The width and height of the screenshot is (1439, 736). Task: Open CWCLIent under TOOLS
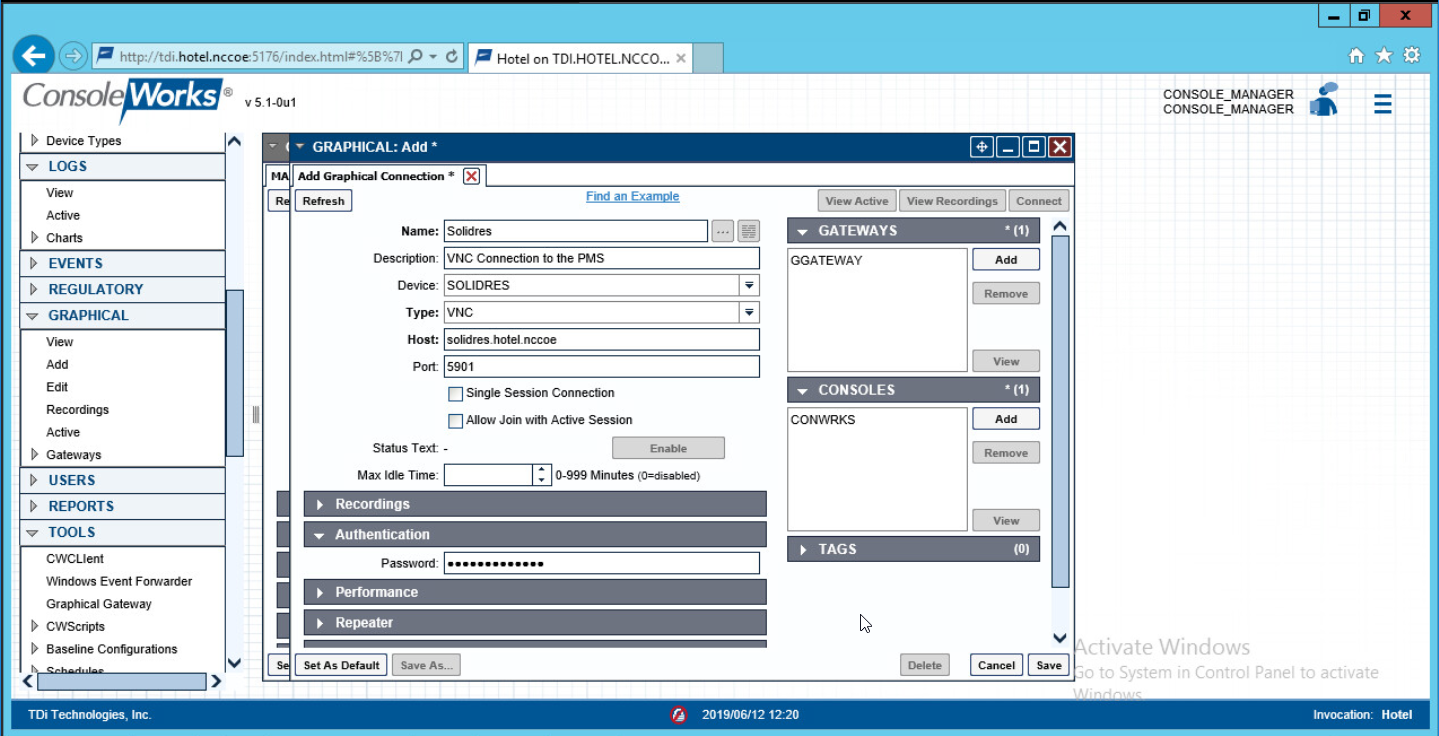pyautogui.click(x=75, y=559)
